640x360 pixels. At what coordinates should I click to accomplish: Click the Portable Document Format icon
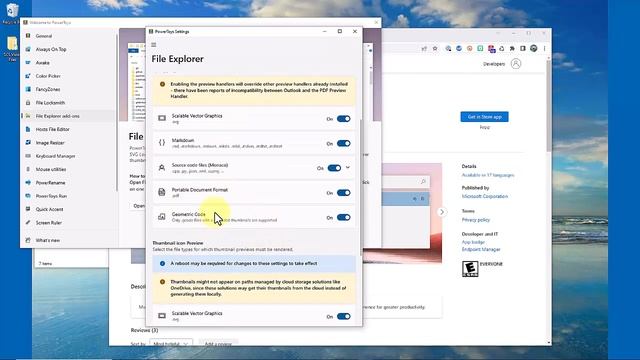click(162, 192)
